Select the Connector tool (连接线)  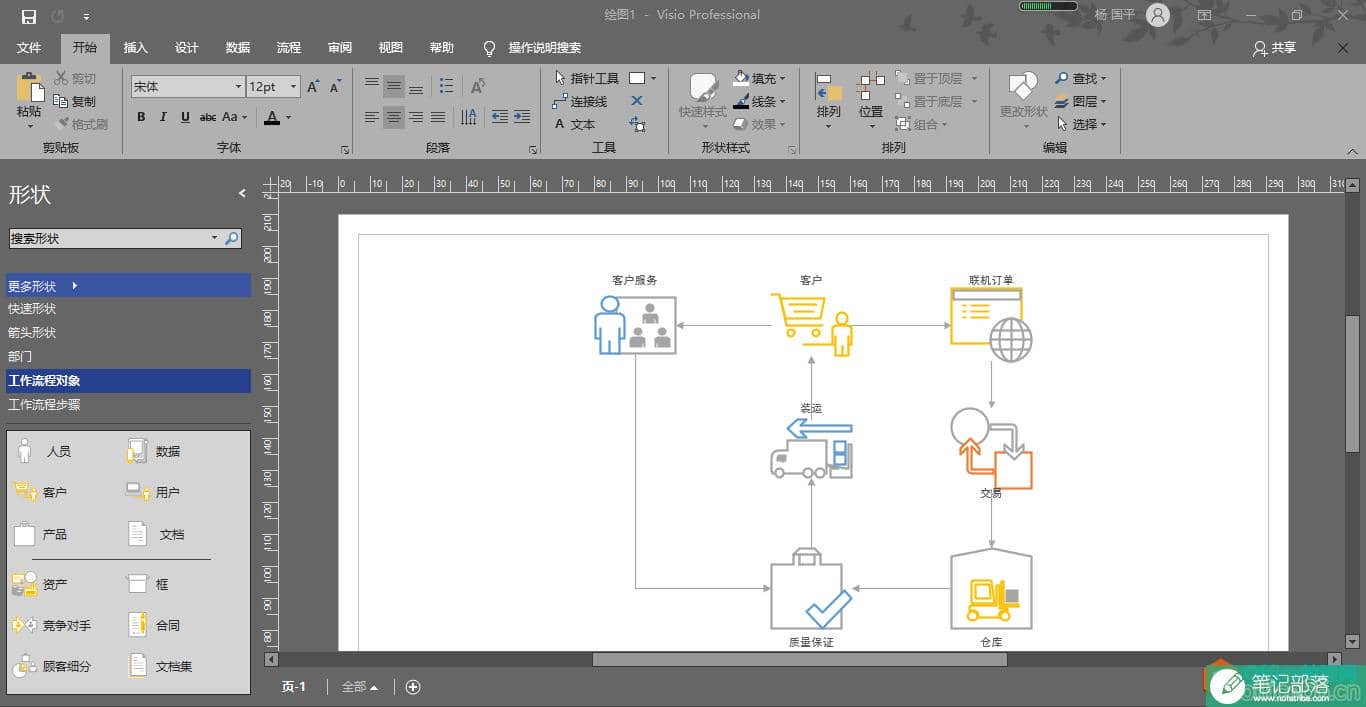tap(580, 101)
